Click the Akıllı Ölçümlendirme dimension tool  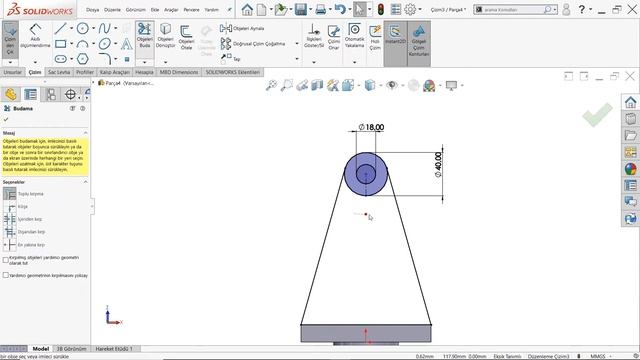35,36
